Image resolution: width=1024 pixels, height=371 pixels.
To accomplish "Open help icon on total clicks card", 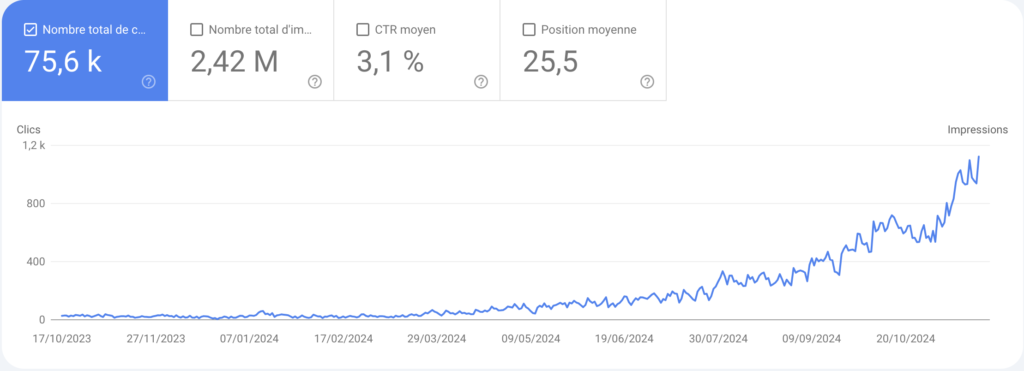I will pos(149,82).
